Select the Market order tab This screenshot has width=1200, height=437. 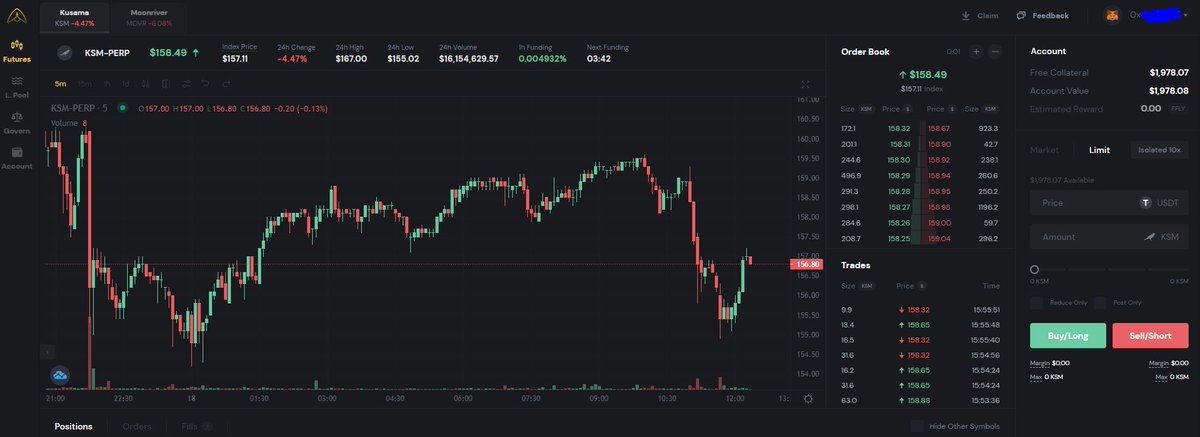[x=1044, y=150]
